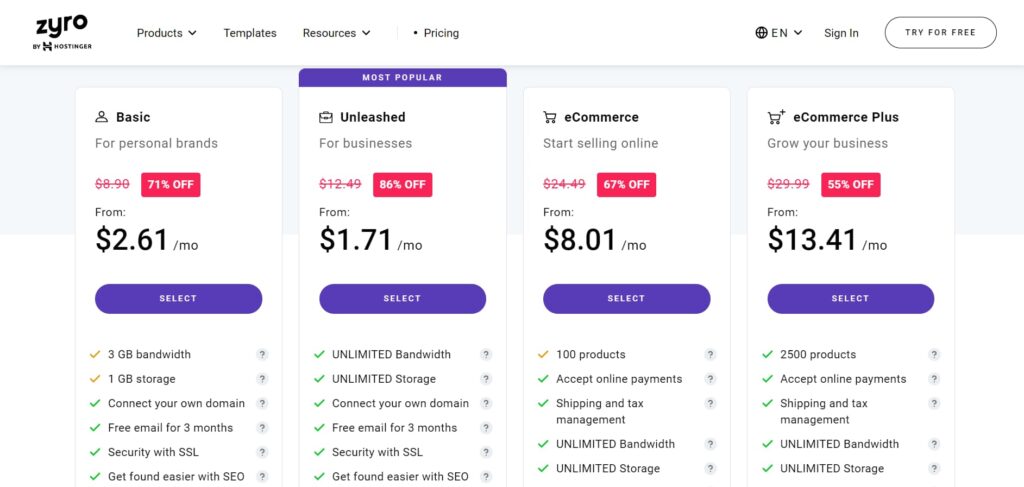This screenshot has height=487, width=1024.
Task: Click help icon next to UNLIMITED Storage under Unleashed
Action: (x=486, y=379)
